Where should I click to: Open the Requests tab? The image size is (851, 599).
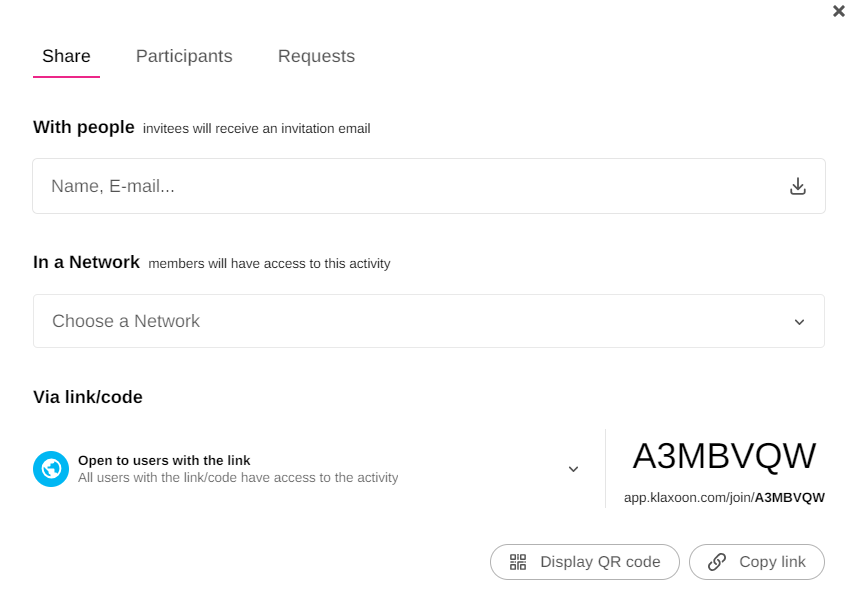pos(316,56)
